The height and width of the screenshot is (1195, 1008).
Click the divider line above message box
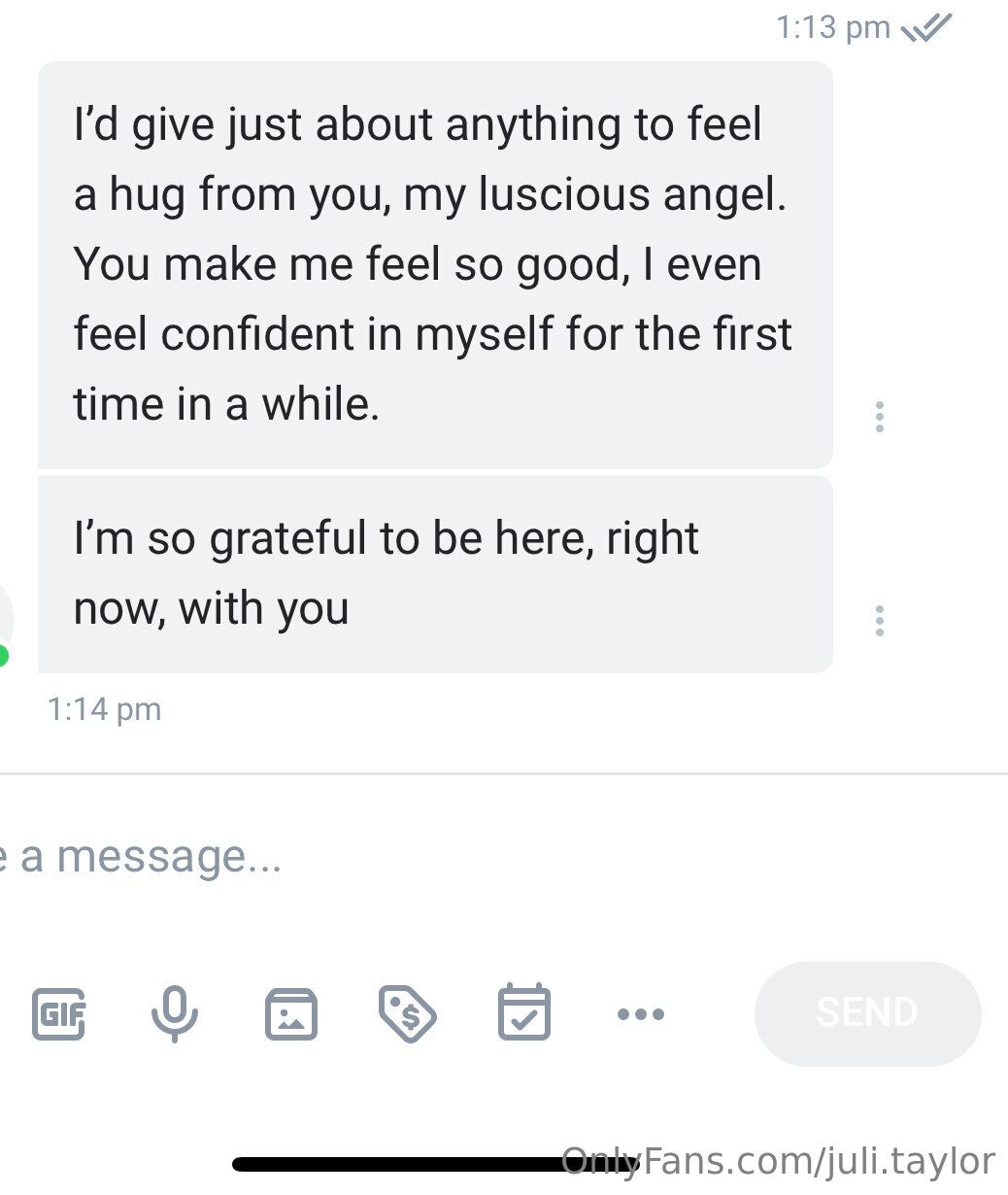504,774
